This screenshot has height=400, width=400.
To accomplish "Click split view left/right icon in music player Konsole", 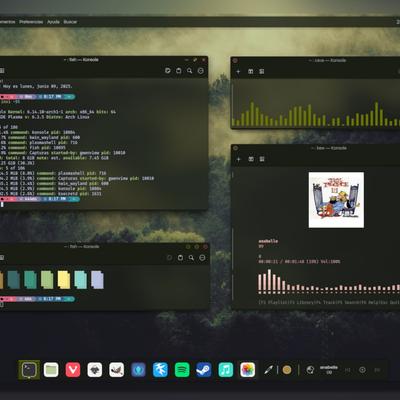I will [x=251, y=159].
